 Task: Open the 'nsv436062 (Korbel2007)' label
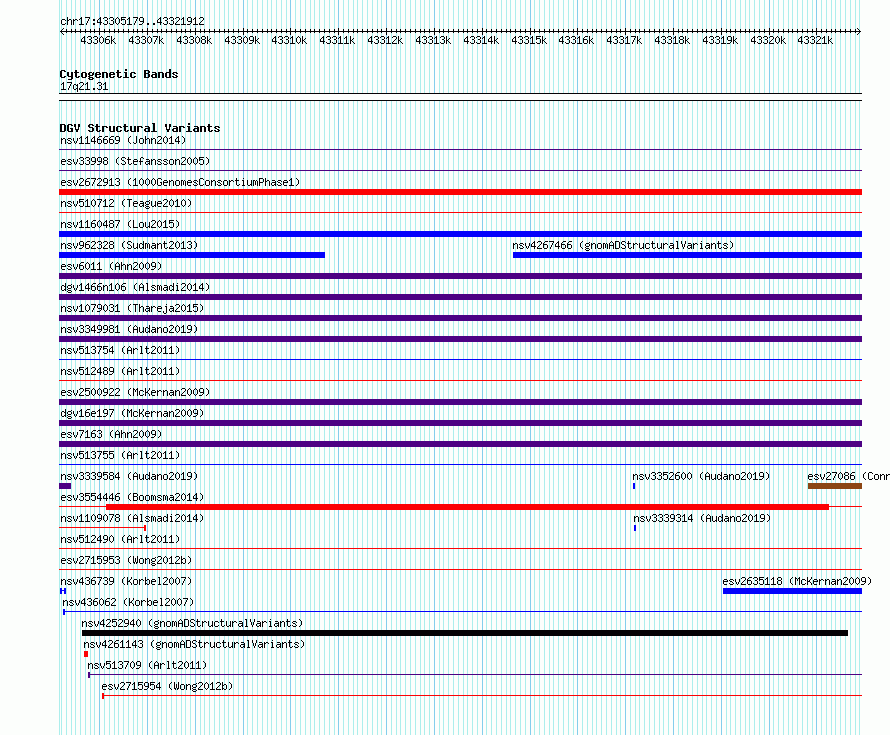point(128,602)
